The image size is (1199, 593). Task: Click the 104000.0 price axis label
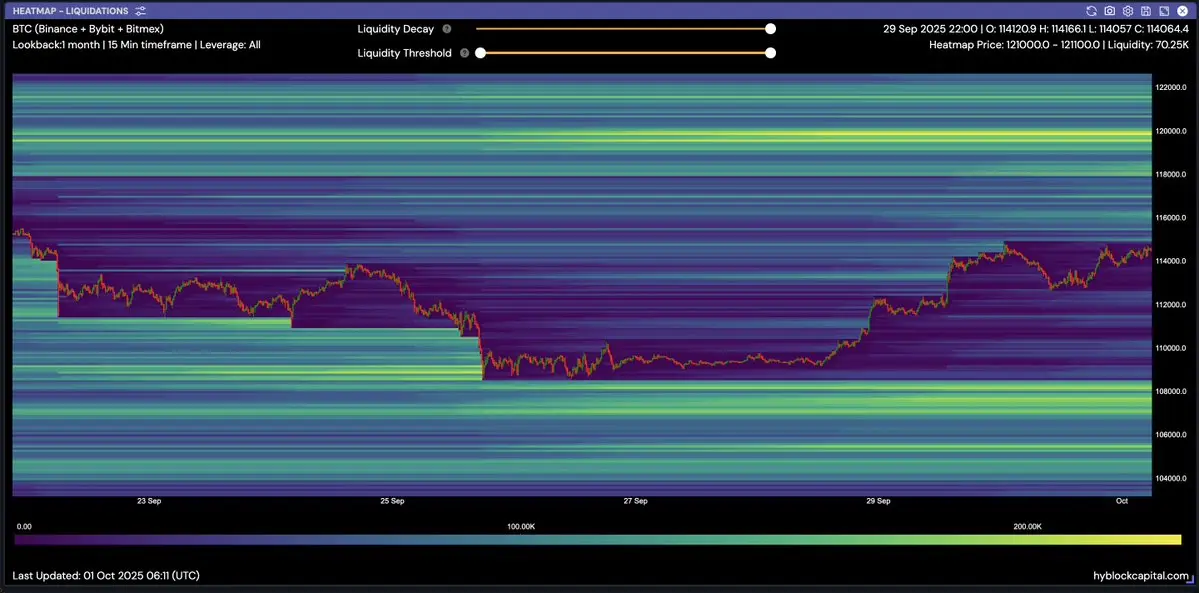(1172, 478)
